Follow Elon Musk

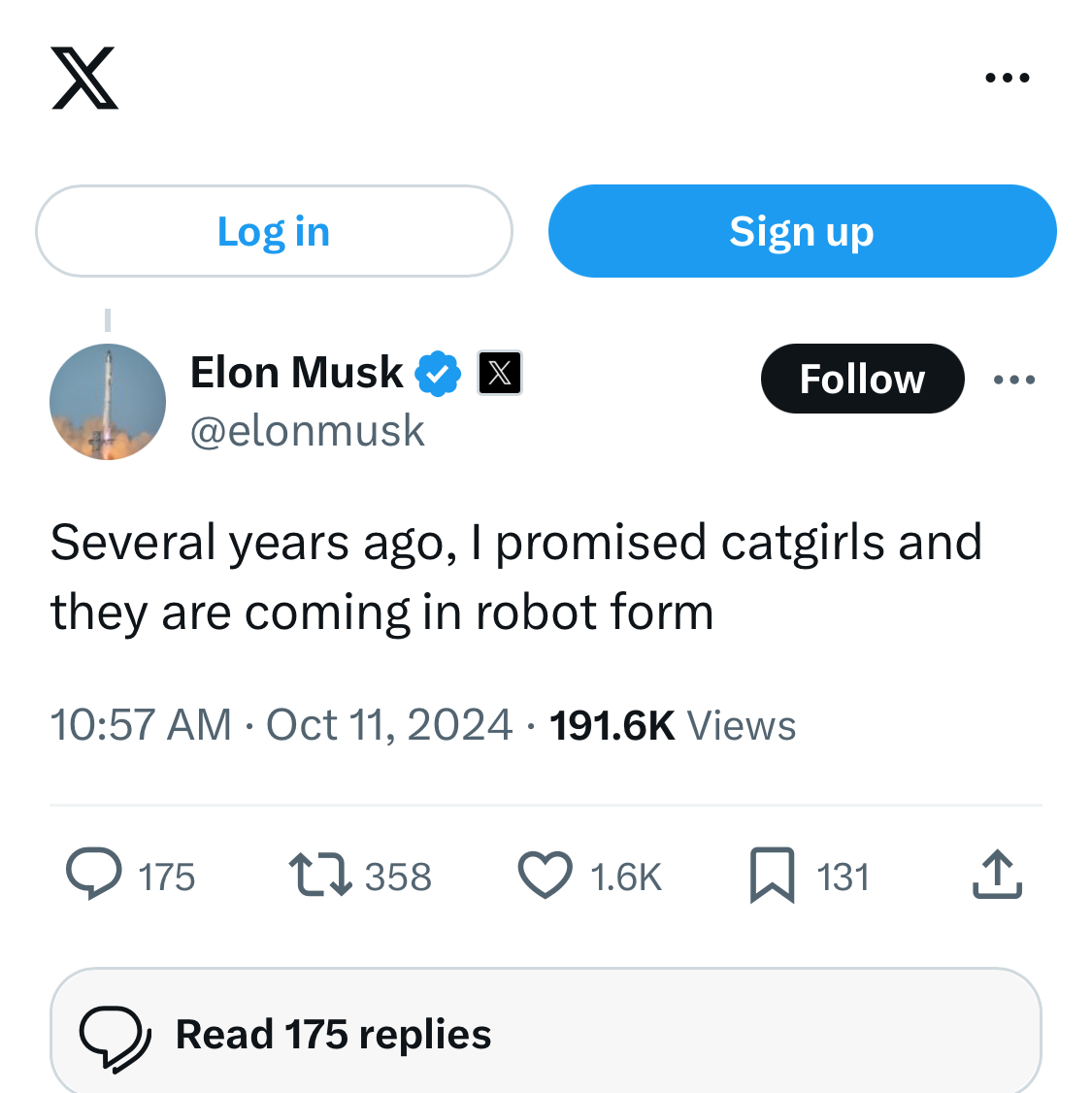pos(862,379)
